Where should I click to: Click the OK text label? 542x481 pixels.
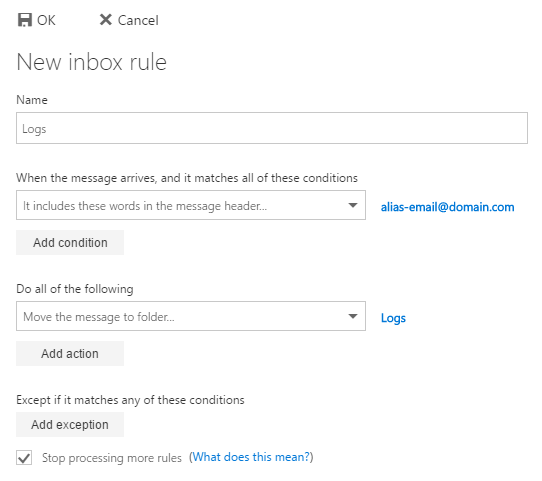point(46,20)
